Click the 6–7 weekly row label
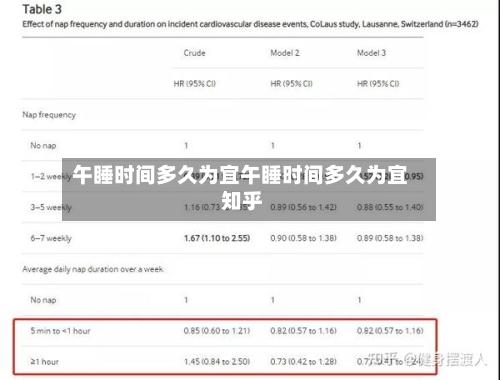The height and width of the screenshot is (380, 500). 51,238
